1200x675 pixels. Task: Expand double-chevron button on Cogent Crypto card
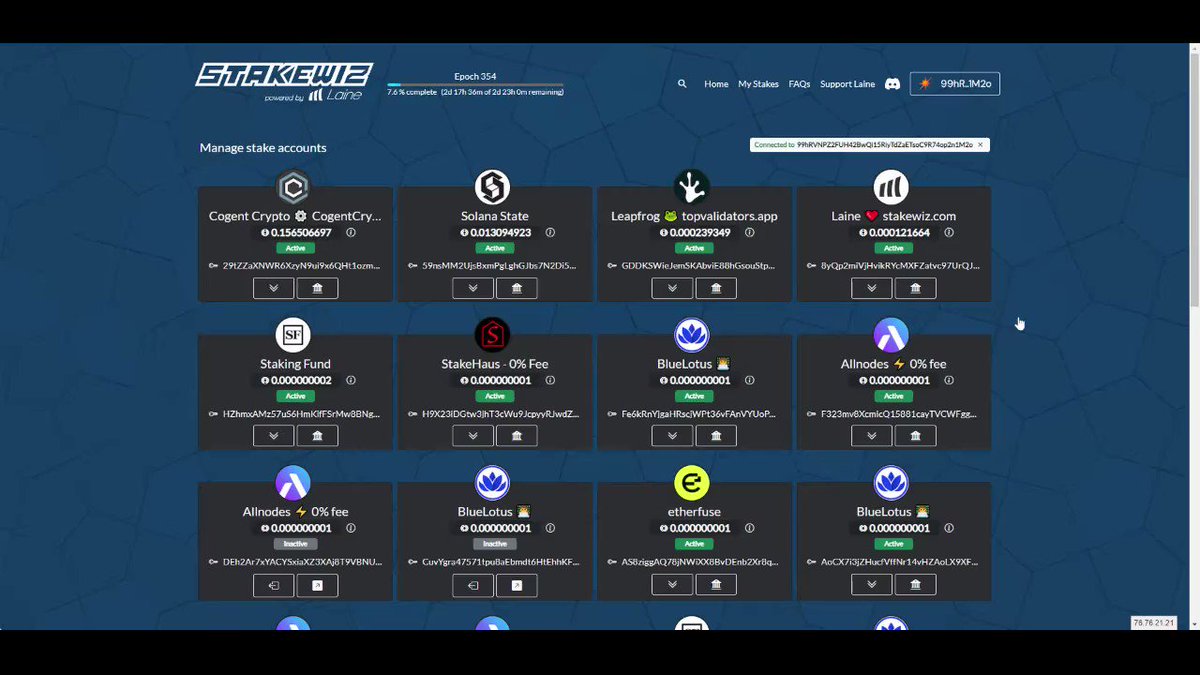coord(273,288)
